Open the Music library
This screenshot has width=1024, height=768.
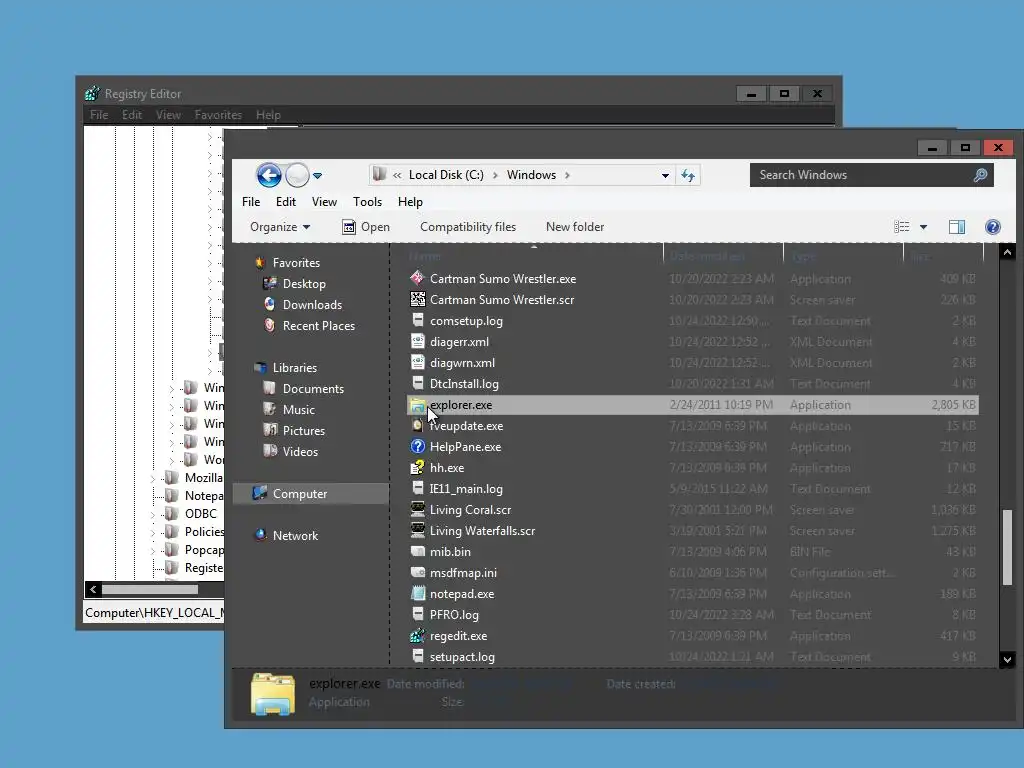[298, 409]
